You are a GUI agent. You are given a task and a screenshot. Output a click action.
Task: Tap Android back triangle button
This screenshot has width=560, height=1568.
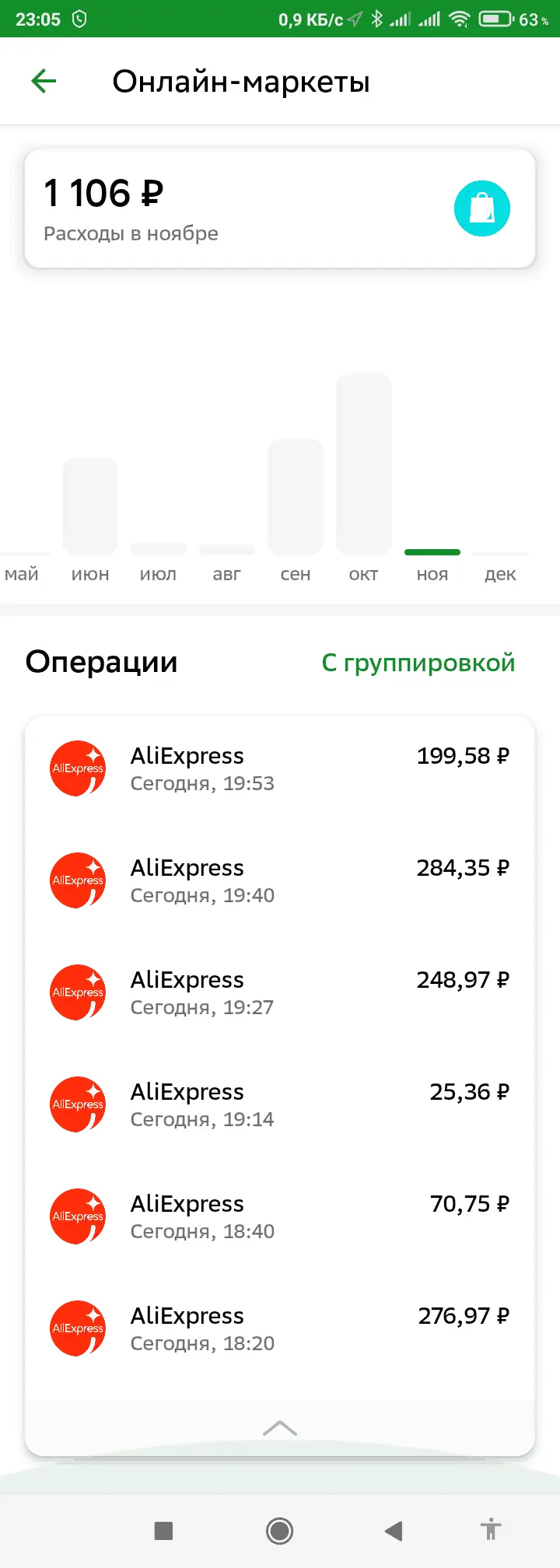394,1531
